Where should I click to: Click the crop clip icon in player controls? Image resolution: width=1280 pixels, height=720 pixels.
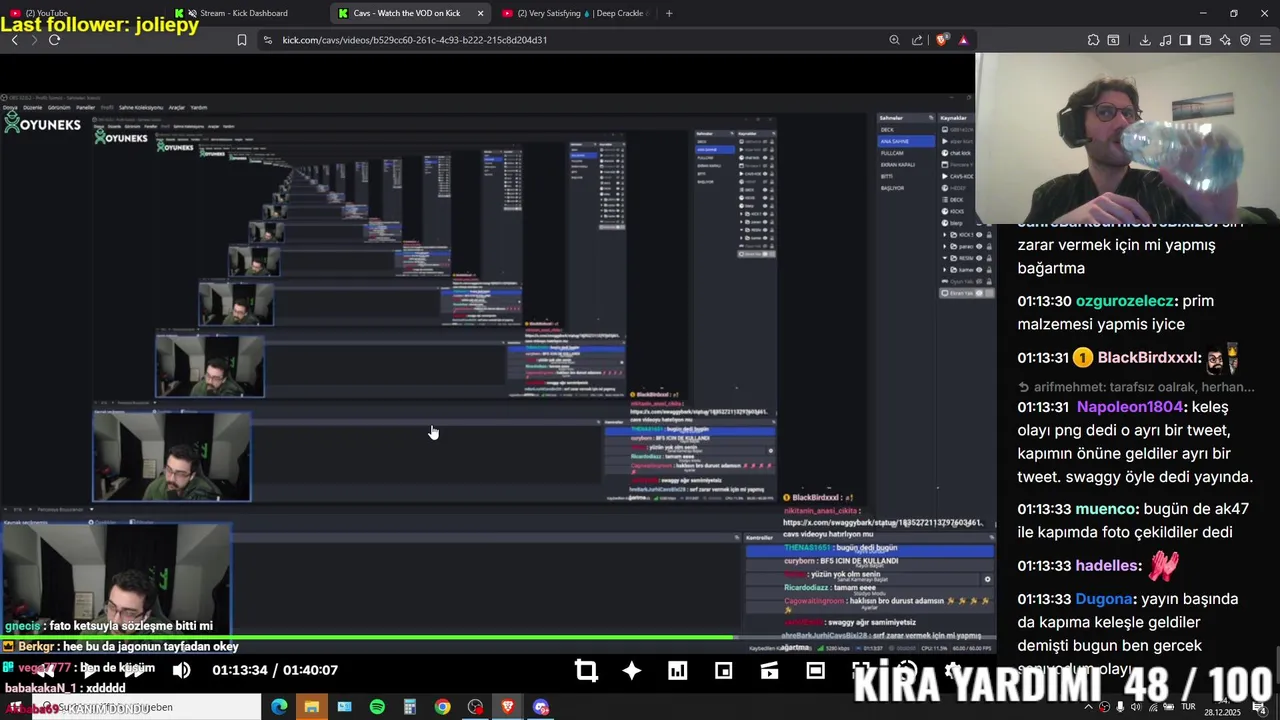586,671
